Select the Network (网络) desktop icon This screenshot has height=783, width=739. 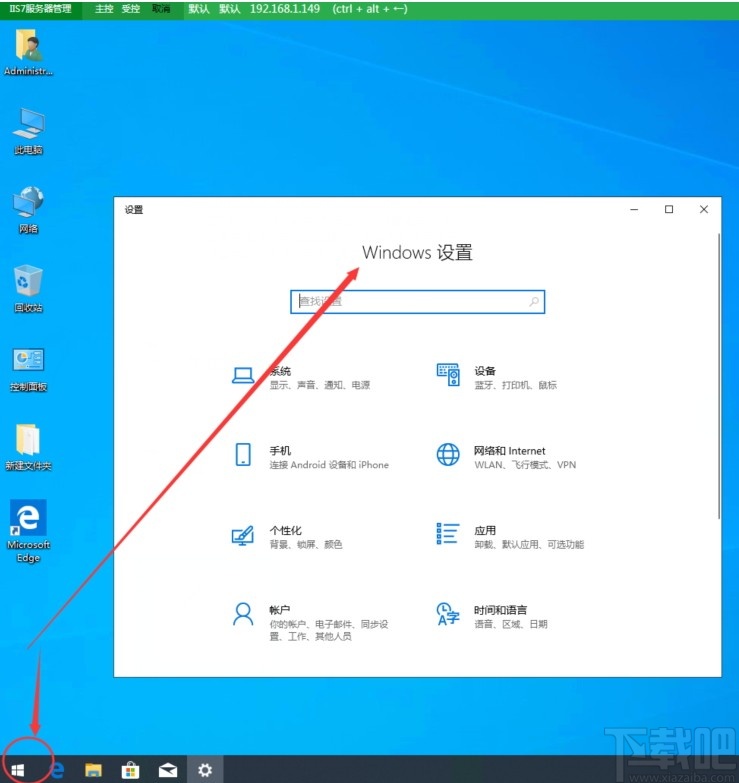[28, 210]
